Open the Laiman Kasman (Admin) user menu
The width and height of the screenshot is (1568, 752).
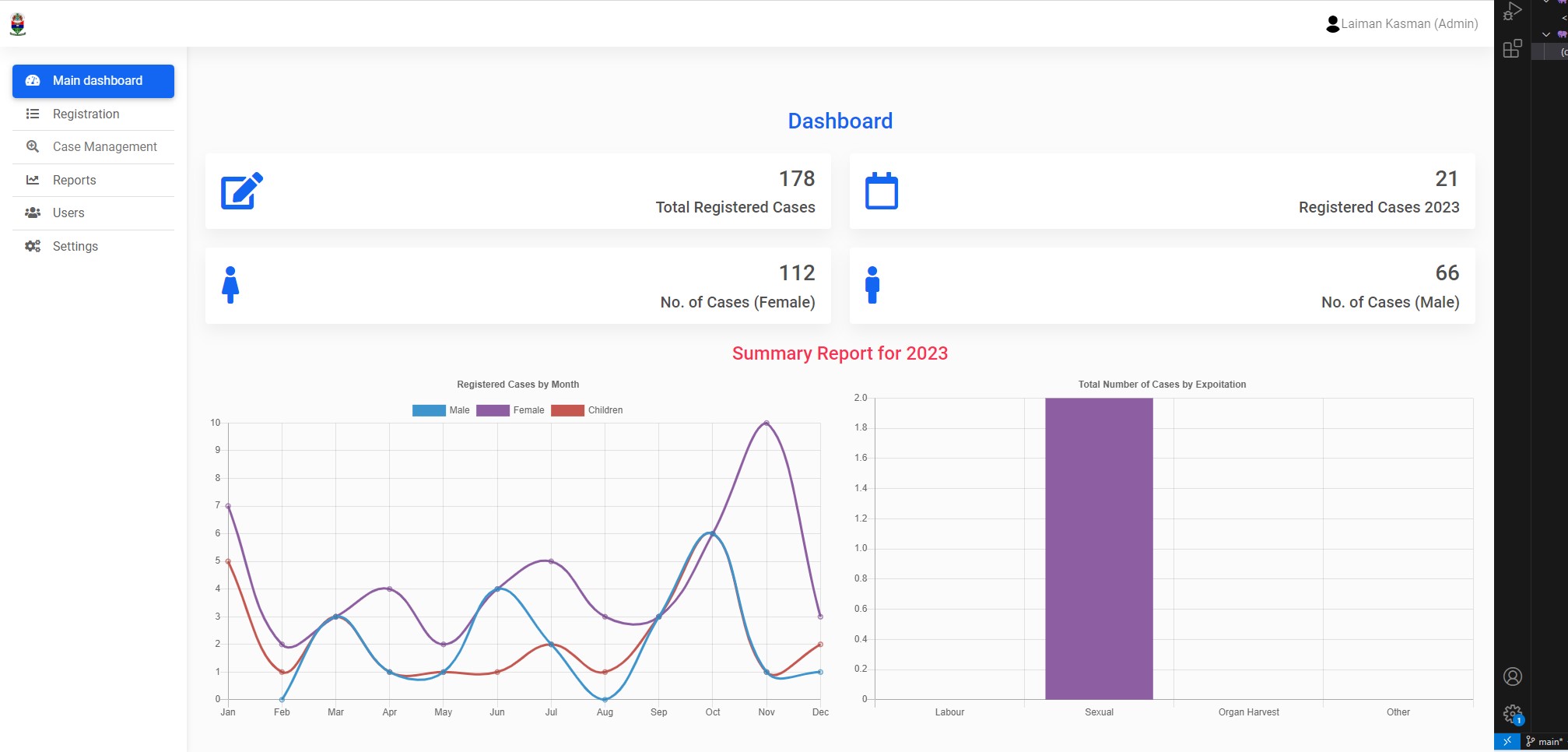1401,24
